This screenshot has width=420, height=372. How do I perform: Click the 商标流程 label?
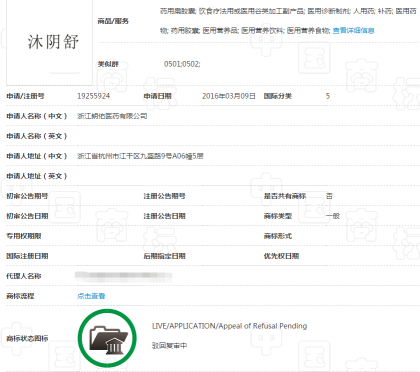pyautogui.click(x=20, y=296)
